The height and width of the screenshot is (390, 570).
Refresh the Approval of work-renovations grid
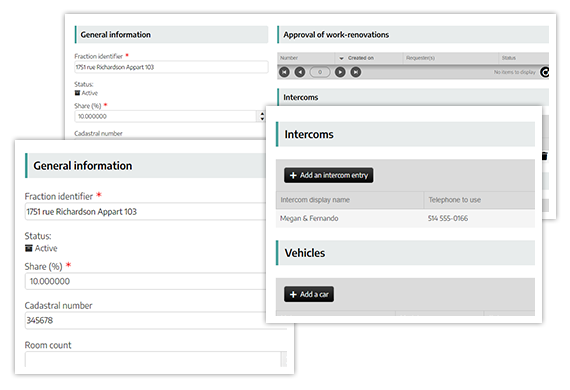click(545, 72)
